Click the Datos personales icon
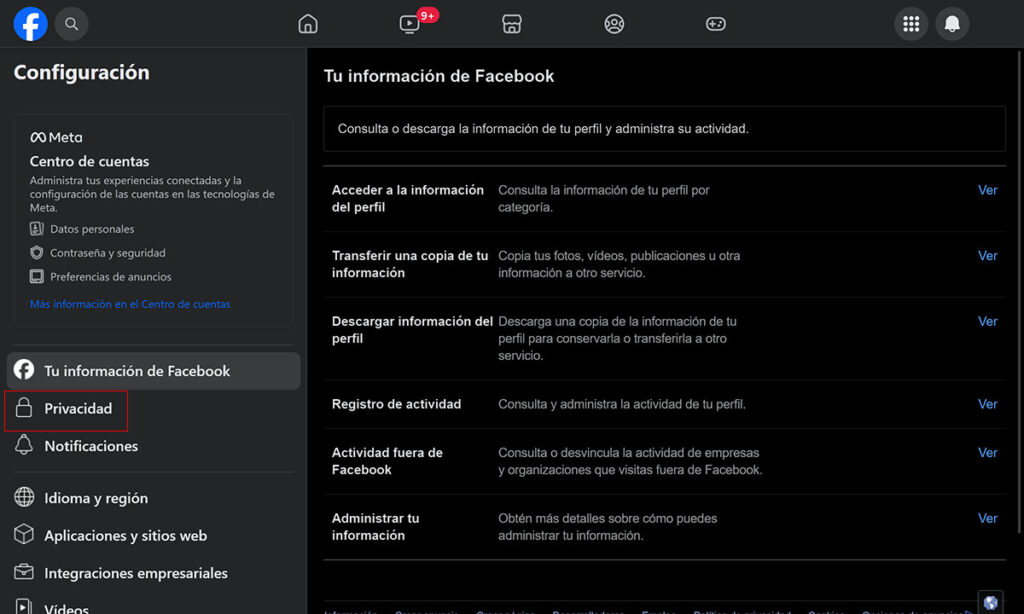The image size is (1024, 614). coord(37,229)
